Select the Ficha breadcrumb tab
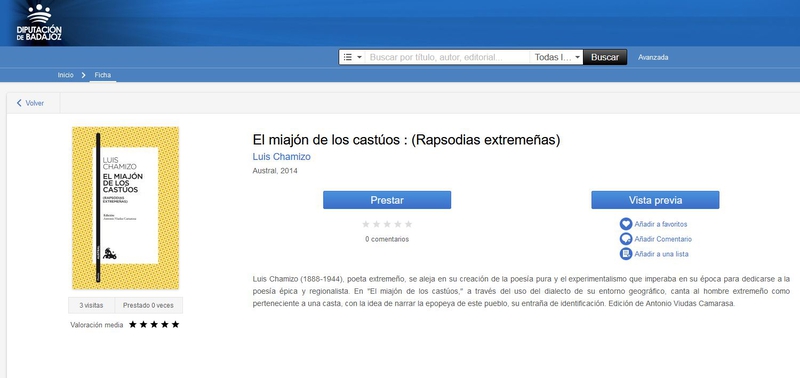The height and width of the screenshot is (378, 800). (103, 75)
